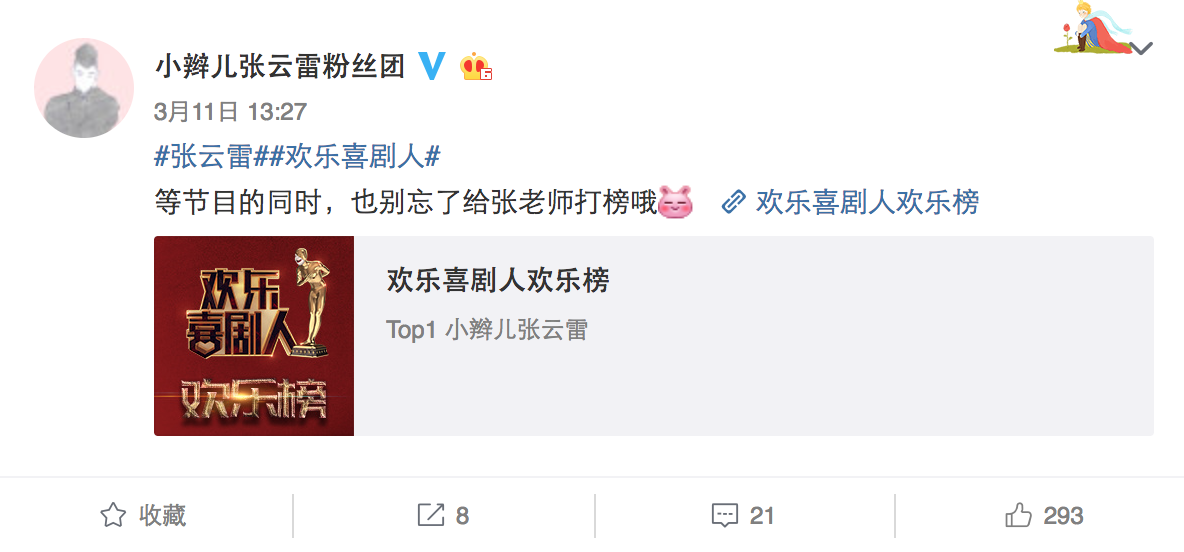Open the 3月11日 13:27 timestamp link
The width and height of the screenshot is (1184, 552).
click(230, 113)
